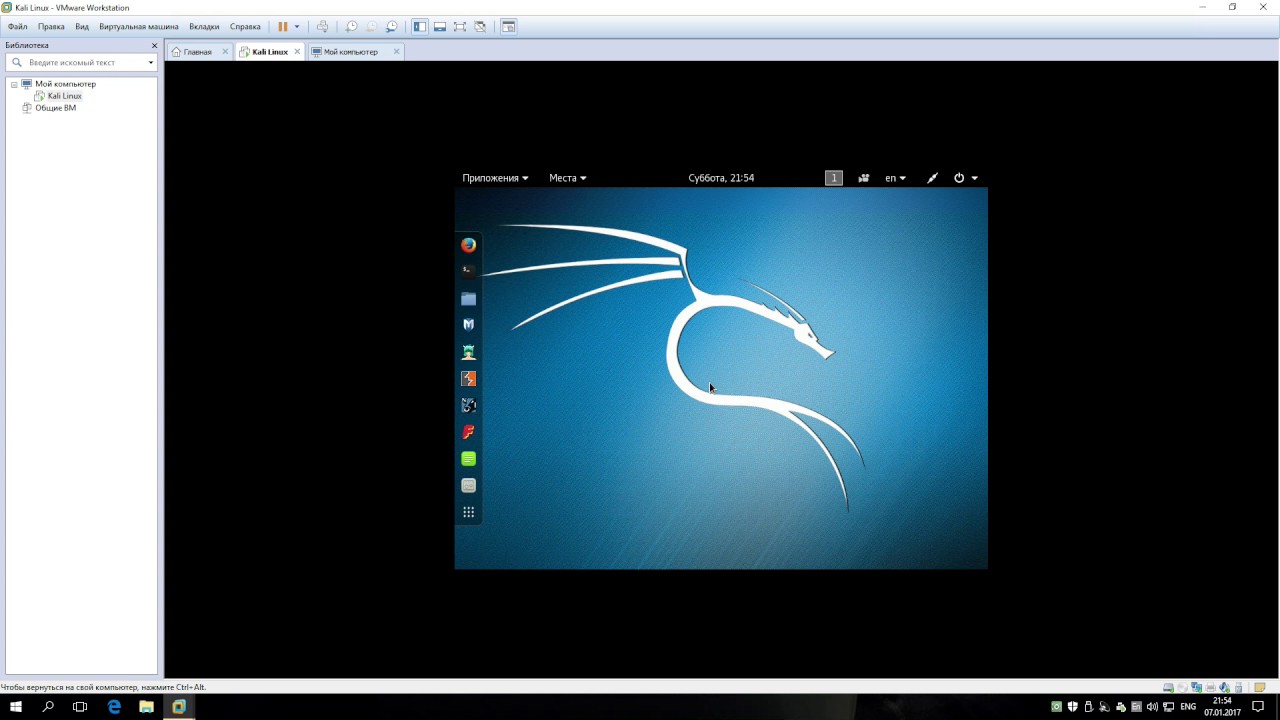Open the message log note icon
The height and width of the screenshot is (720, 1280).
click(x=1260, y=688)
